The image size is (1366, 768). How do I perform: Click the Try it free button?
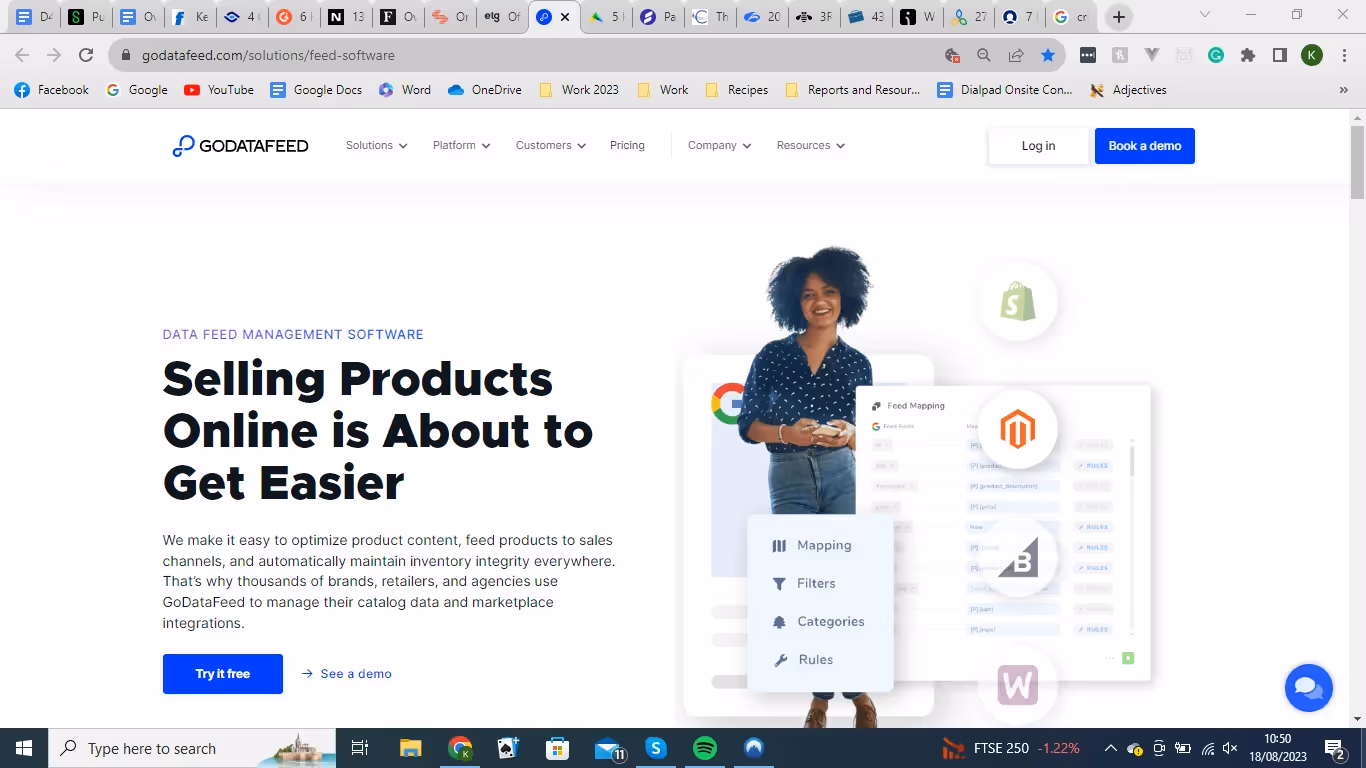pyautogui.click(x=223, y=674)
